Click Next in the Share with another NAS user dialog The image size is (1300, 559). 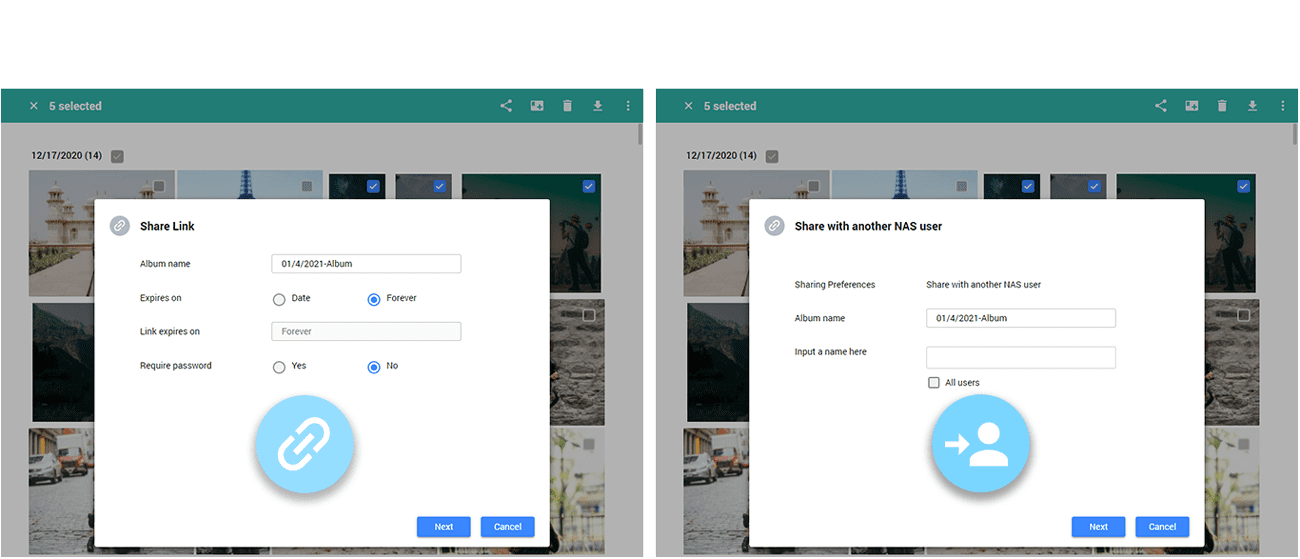click(x=1098, y=527)
